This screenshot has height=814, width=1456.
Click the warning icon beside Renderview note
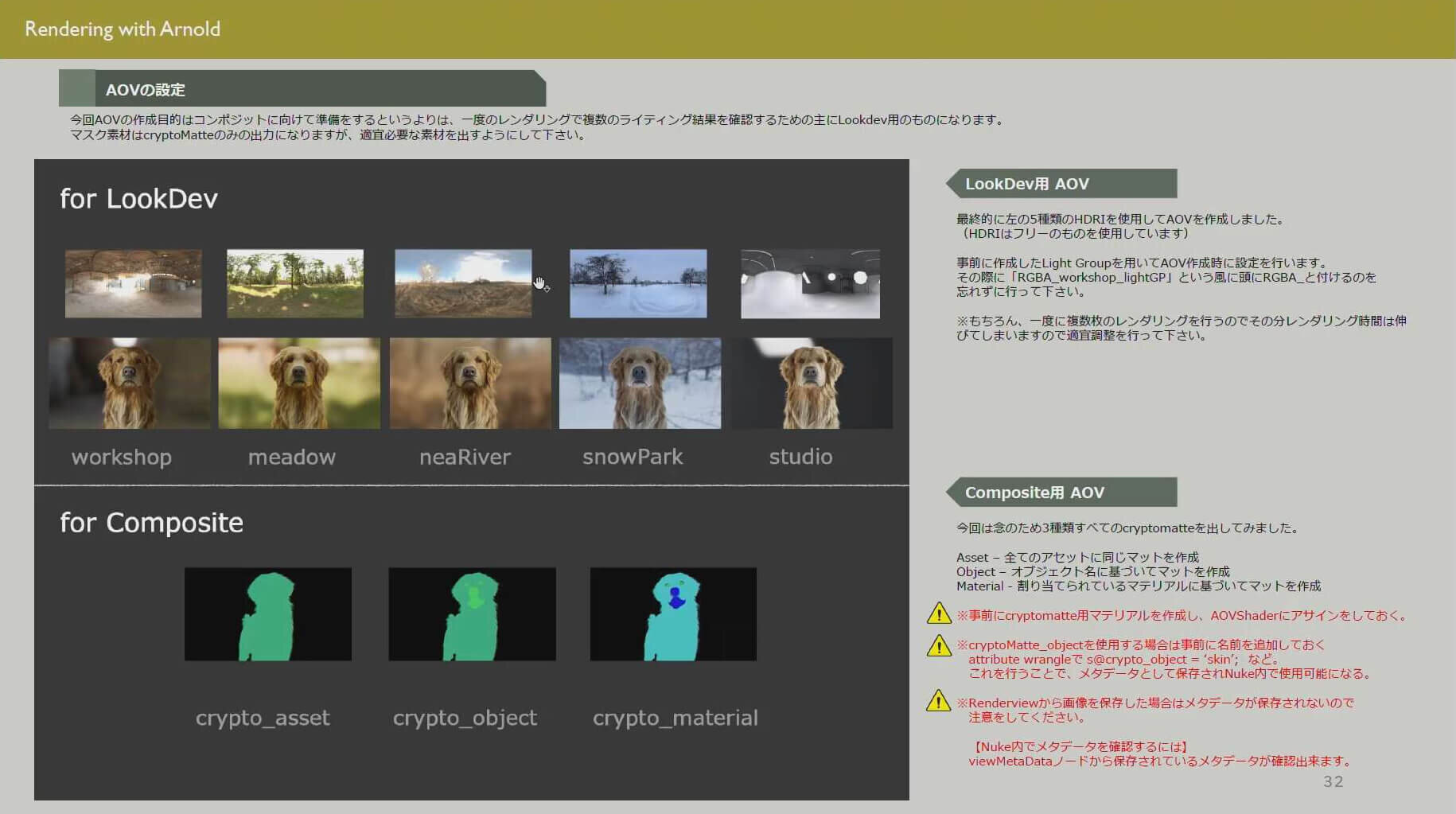click(939, 701)
